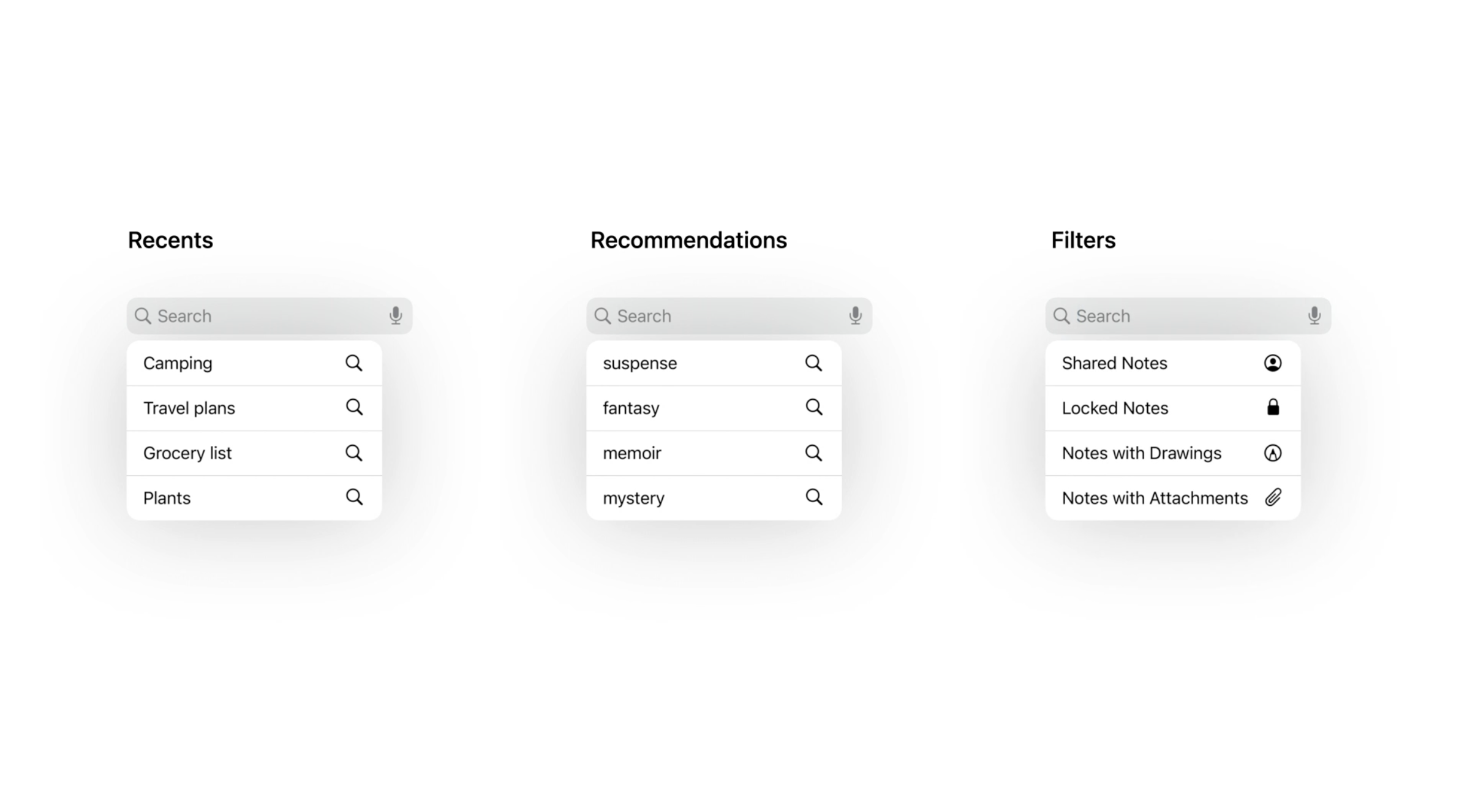Click the pencil-circle icon beside Notes with Drawings
The width and height of the screenshot is (1459, 812).
[x=1272, y=453]
